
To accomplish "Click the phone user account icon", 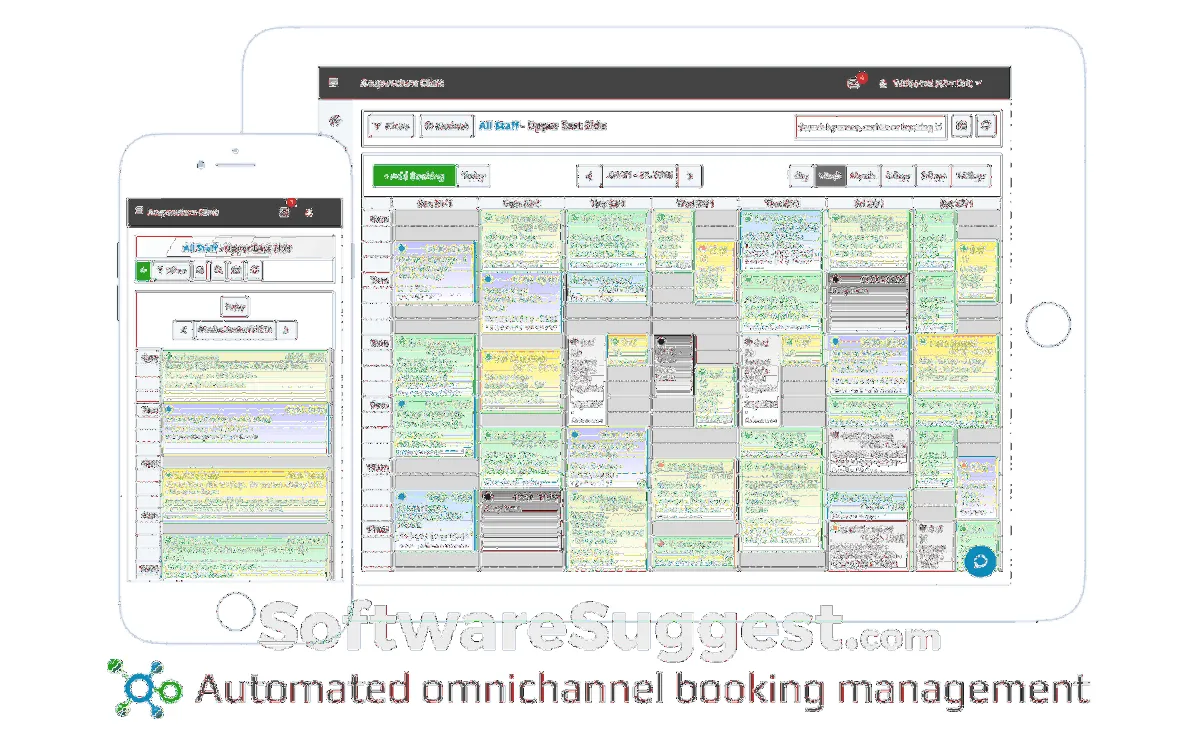I will (x=310, y=212).
